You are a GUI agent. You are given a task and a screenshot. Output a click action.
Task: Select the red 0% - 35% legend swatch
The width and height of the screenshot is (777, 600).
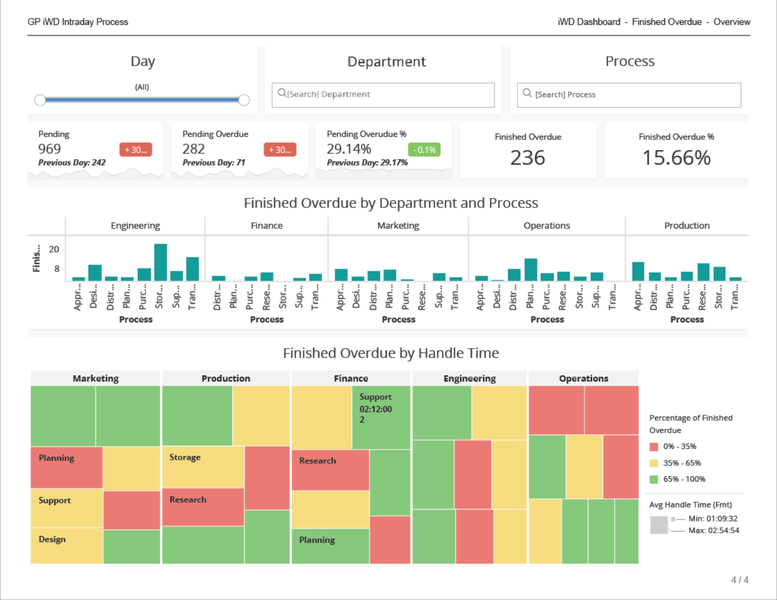pos(657,446)
